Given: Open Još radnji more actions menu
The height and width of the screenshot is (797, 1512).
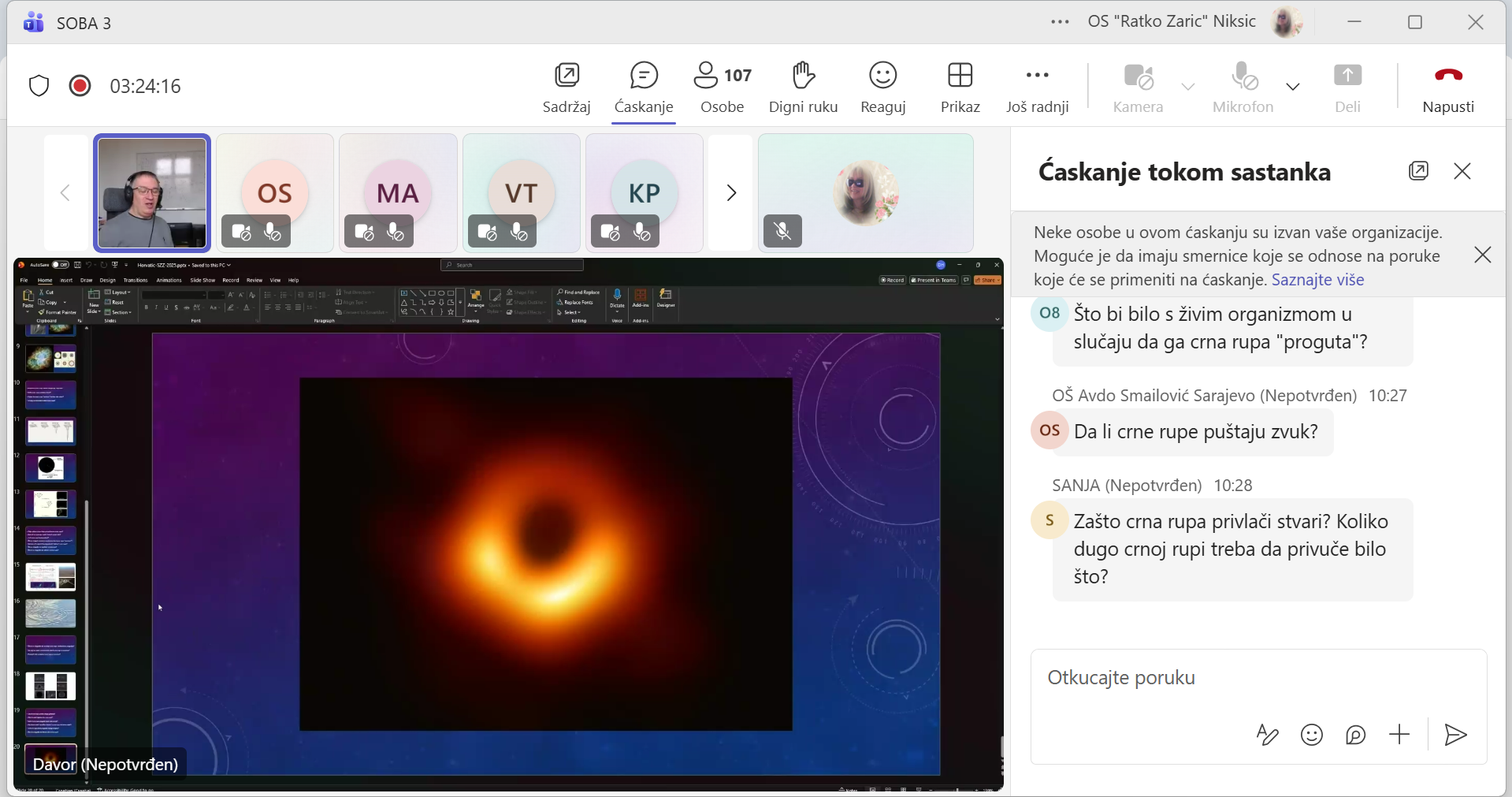Looking at the screenshot, I should click(x=1037, y=87).
